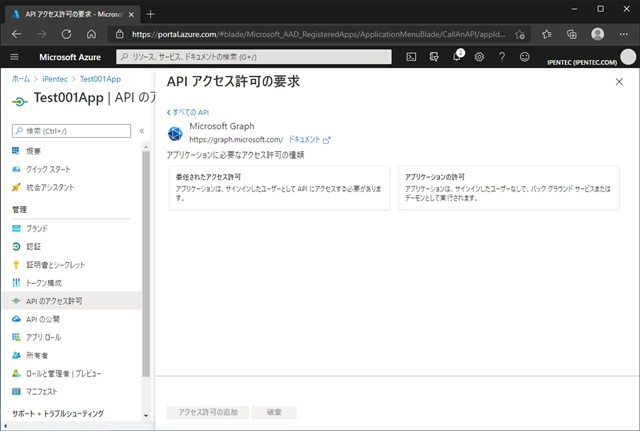The height and width of the screenshot is (431, 640).
Task: Open a new browser tab
Action: coord(151,14)
